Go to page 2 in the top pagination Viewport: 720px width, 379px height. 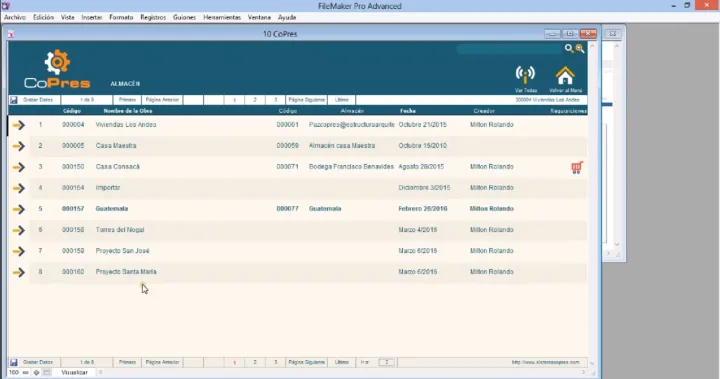pyautogui.click(x=255, y=100)
